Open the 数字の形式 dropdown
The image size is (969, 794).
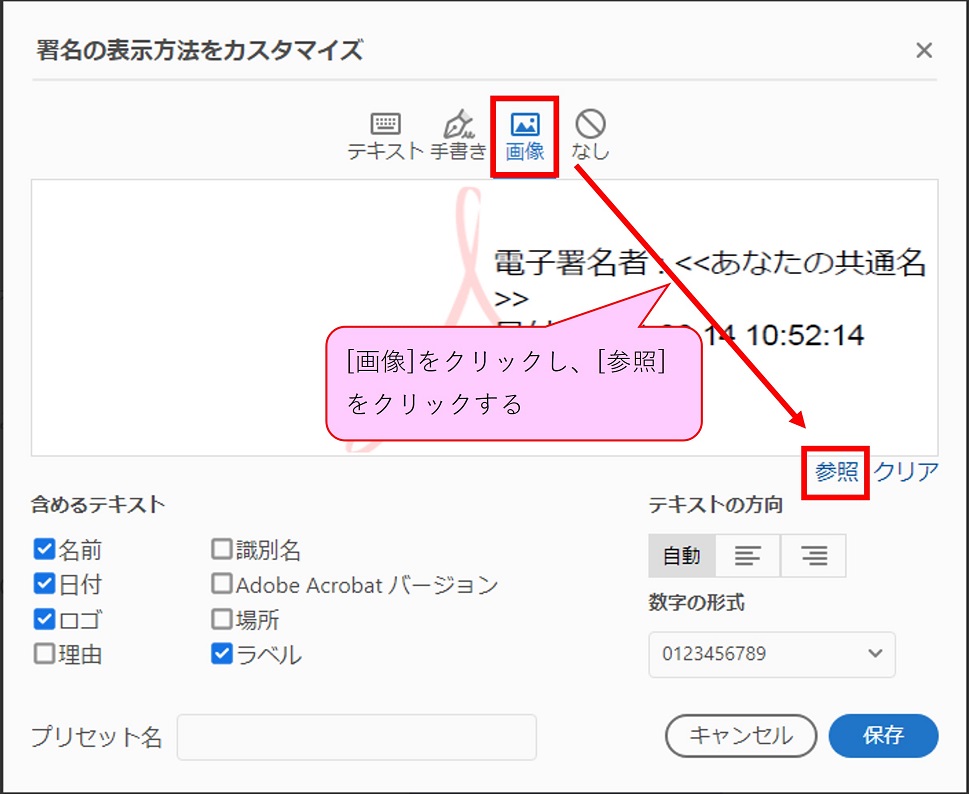coord(771,654)
